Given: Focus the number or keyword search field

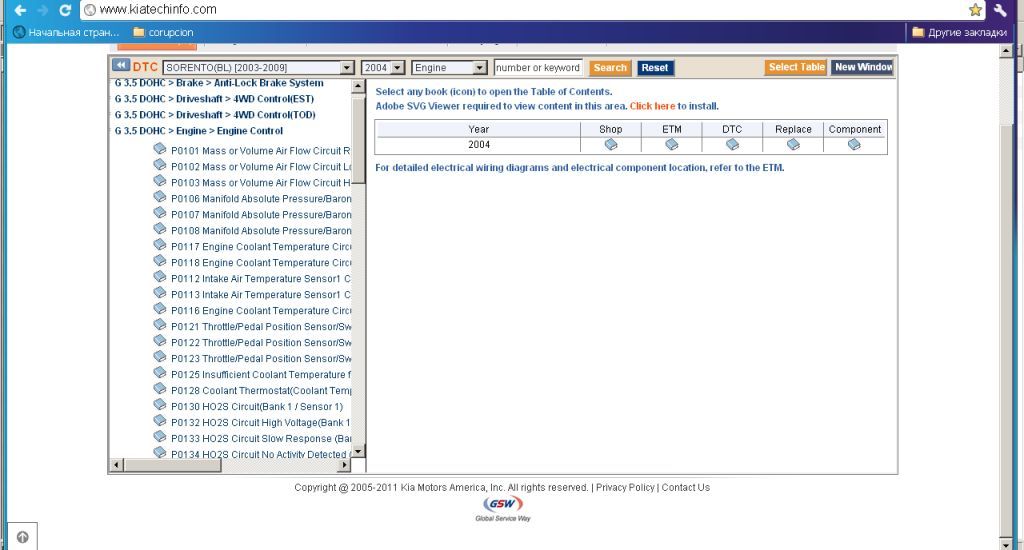Looking at the screenshot, I should 537,68.
